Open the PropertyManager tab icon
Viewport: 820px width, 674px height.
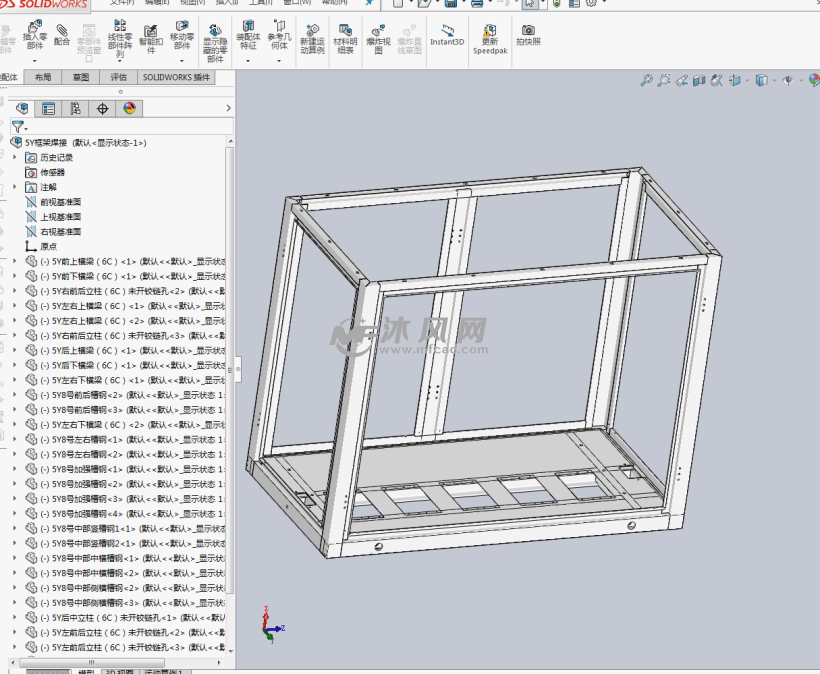click(48, 108)
